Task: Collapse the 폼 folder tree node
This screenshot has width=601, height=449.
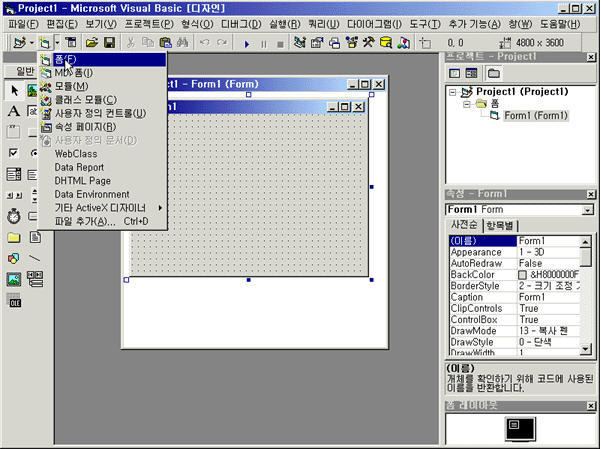Action: click(466, 104)
